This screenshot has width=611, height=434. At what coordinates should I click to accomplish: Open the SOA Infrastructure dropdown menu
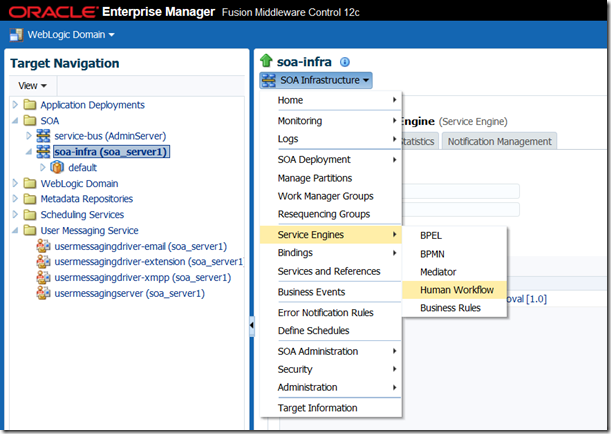point(316,80)
